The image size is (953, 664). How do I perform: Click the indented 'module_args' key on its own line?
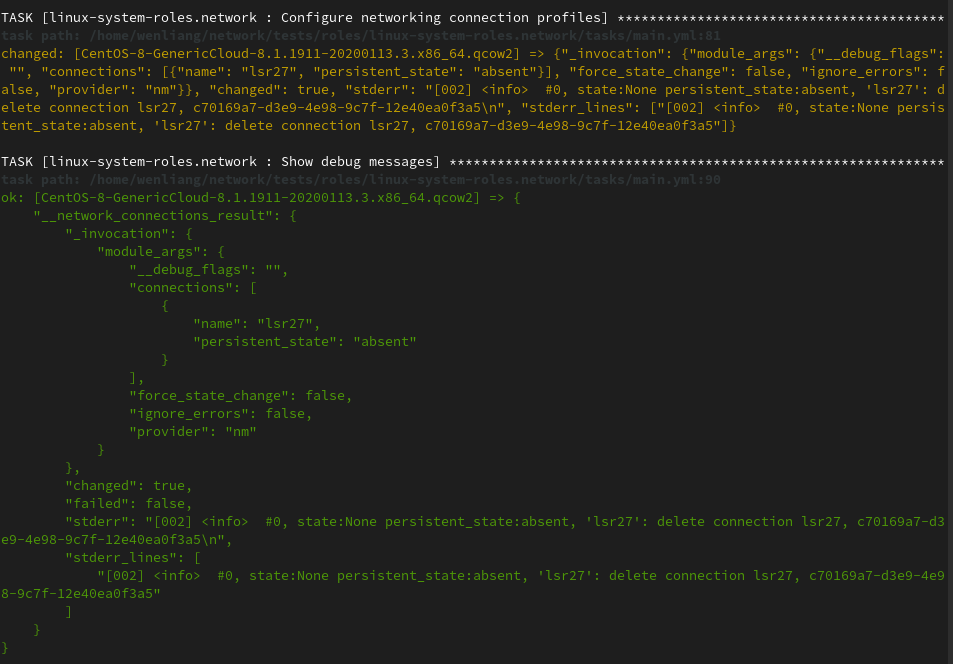click(152, 252)
